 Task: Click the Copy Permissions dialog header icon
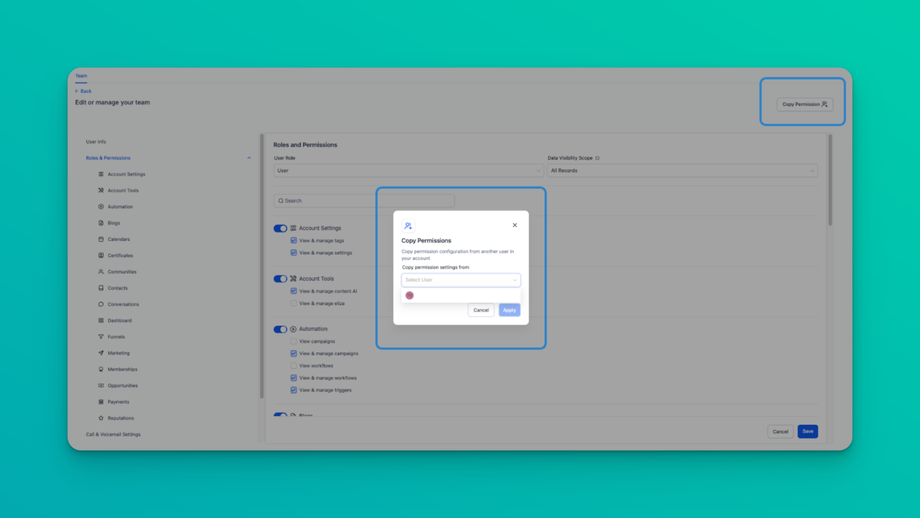click(x=408, y=226)
